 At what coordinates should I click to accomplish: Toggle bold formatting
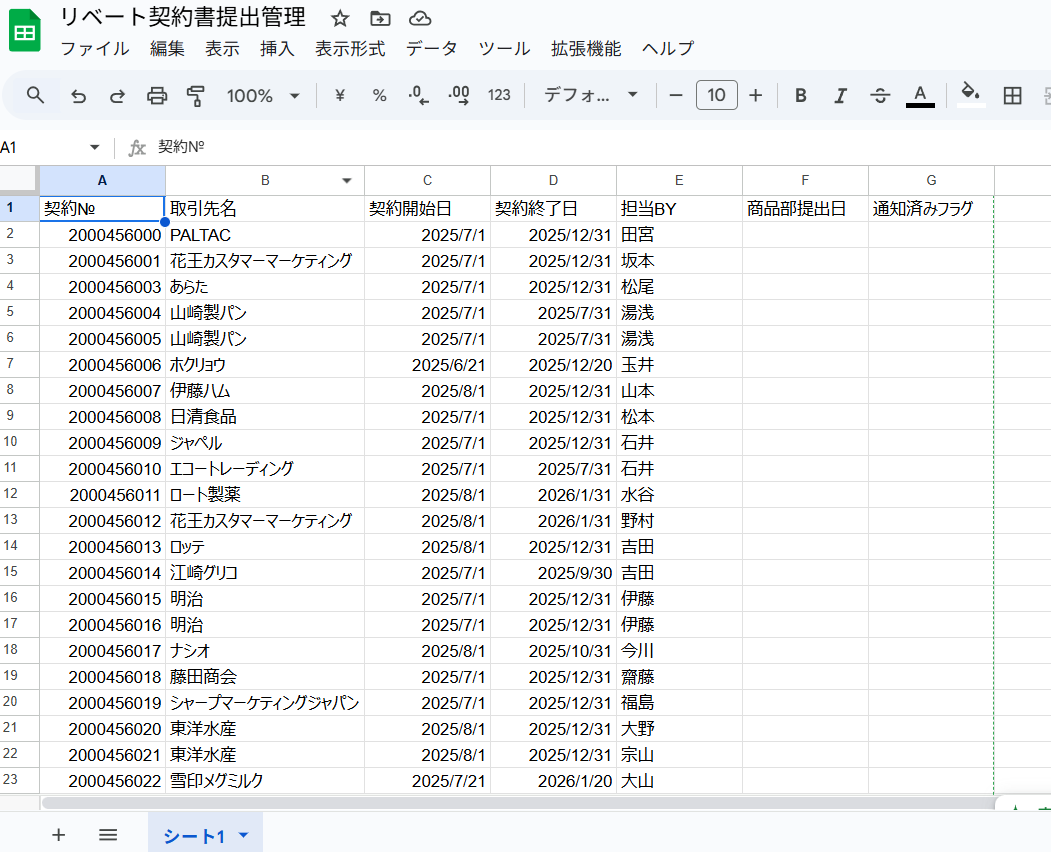point(800,96)
